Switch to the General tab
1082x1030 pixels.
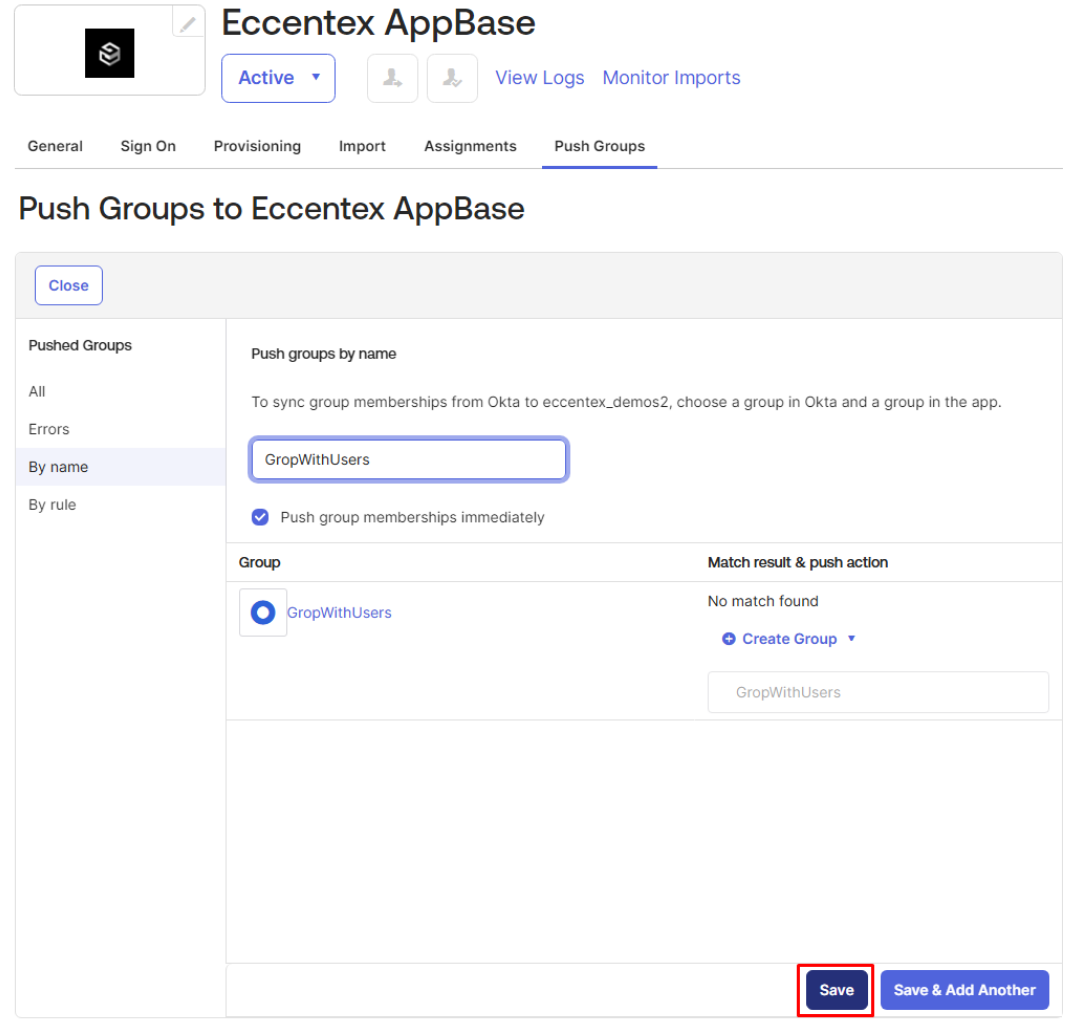click(x=55, y=146)
